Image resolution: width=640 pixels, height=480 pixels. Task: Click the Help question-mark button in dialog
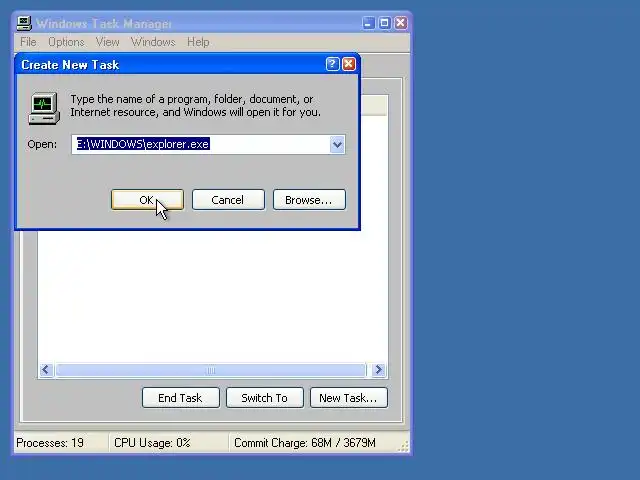pos(332,64)
